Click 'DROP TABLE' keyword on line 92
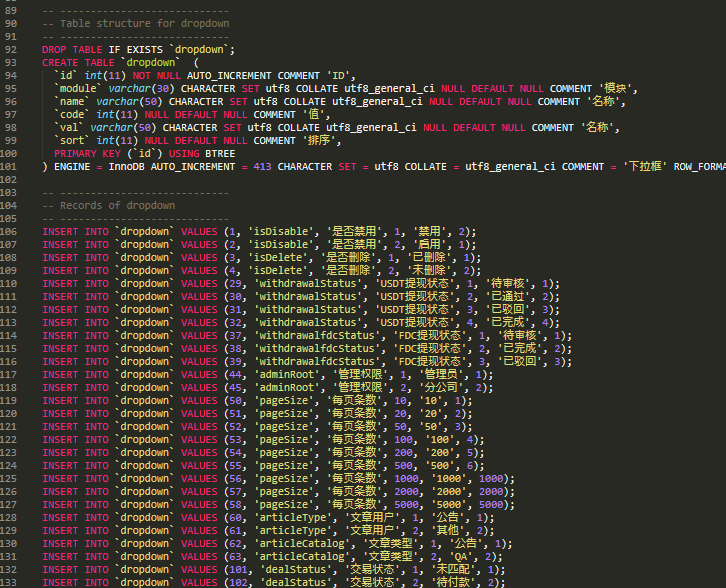Screen dimensions: 726x588 pyautogui.click(x=72, y=50)
